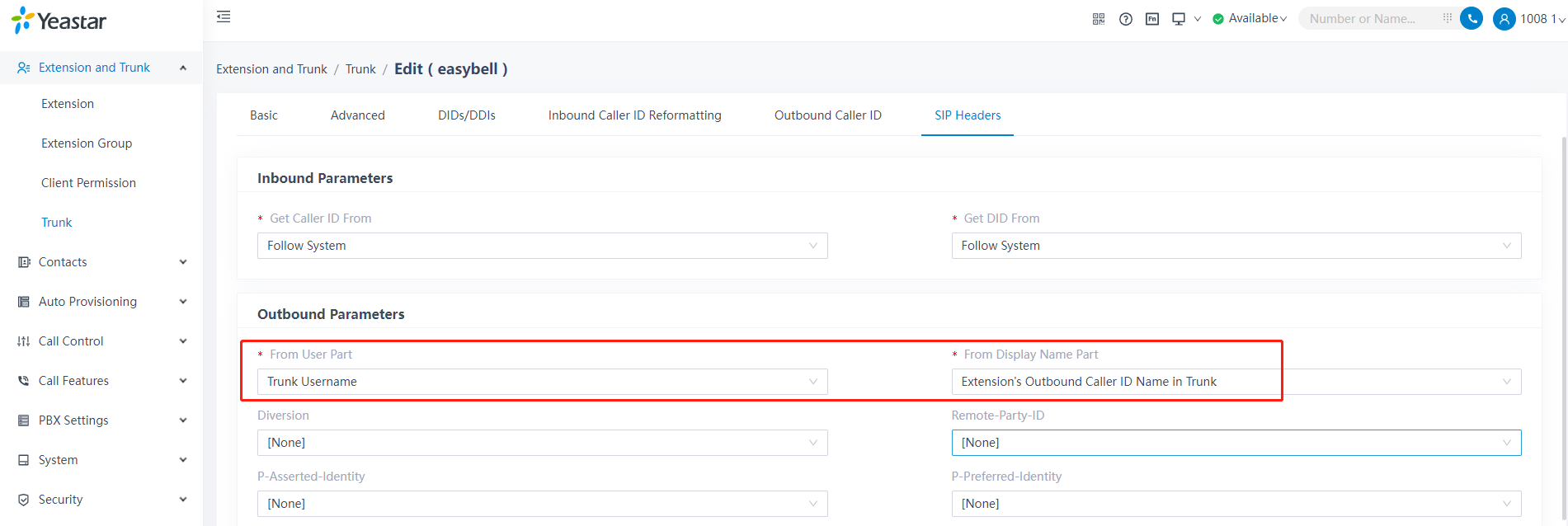
Task: Click the Number or Name search field
Action: click(1373, 18)
